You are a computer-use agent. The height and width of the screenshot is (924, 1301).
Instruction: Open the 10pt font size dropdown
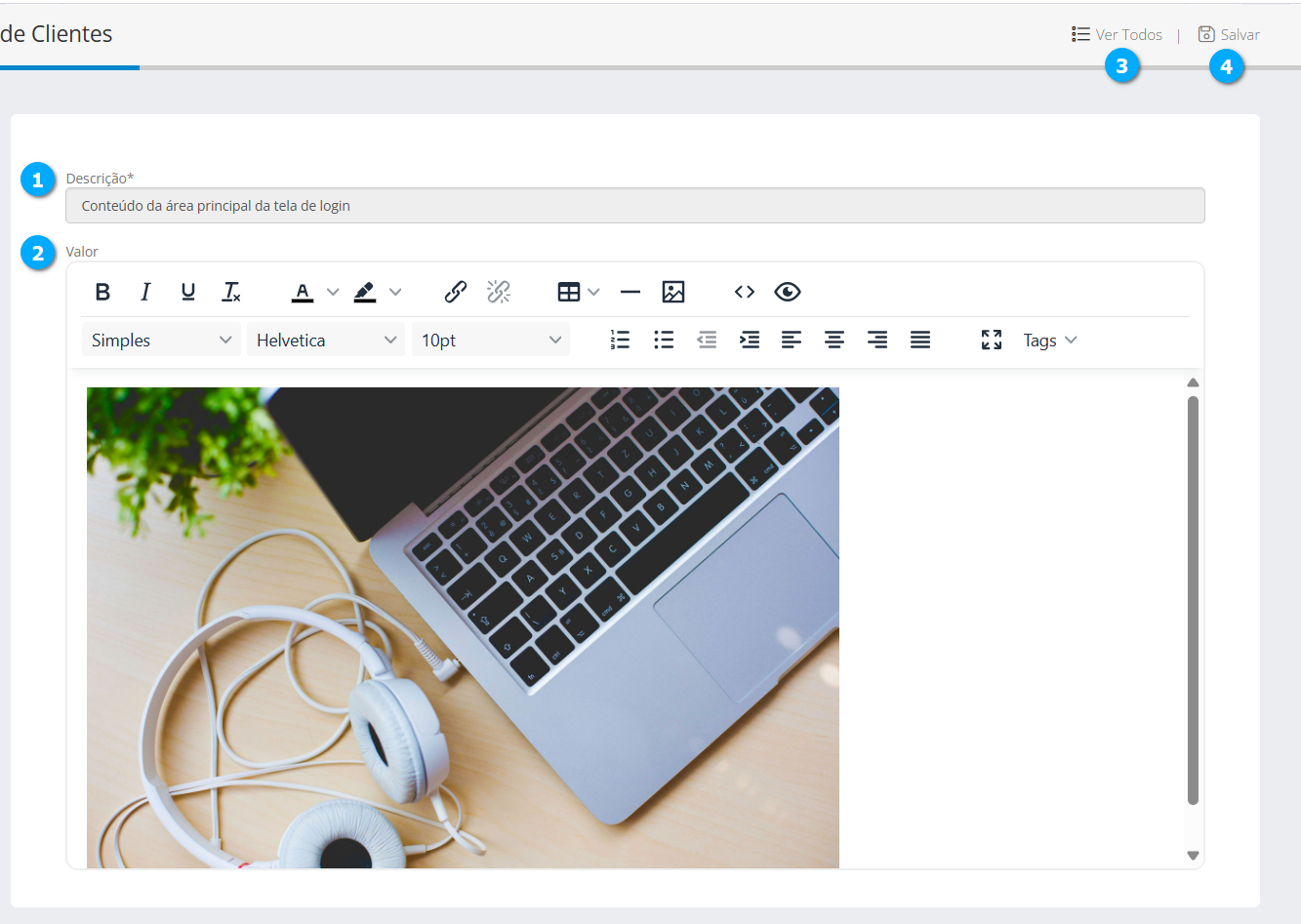(491, 340)
